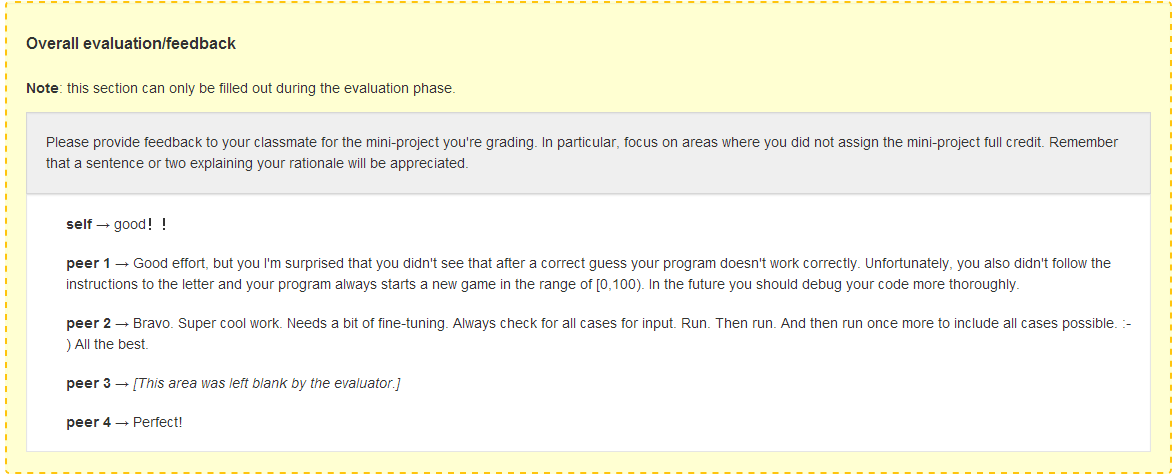Click peer 4's "Perfect!" feedback
1173x476 pixels.
click(x=158, y=422)
